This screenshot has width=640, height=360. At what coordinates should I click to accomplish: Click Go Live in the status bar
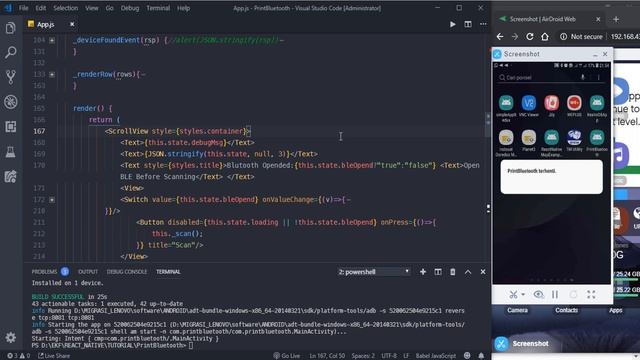[287, 356]
